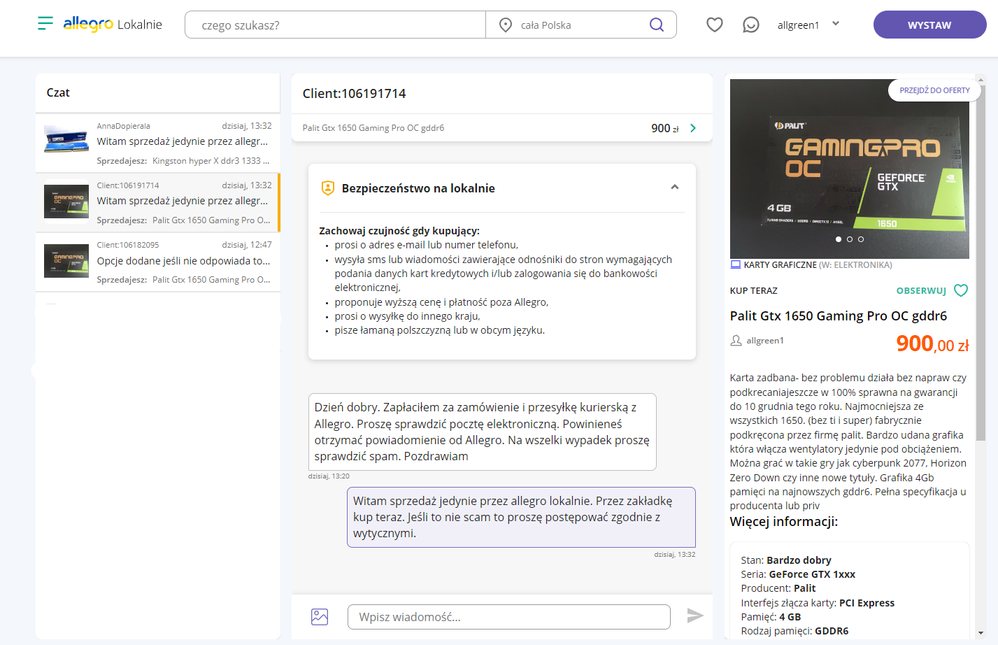Open favorites heart icon in header
The height and width of the screenshot is (645, 998).
click(x=715, y=25)
